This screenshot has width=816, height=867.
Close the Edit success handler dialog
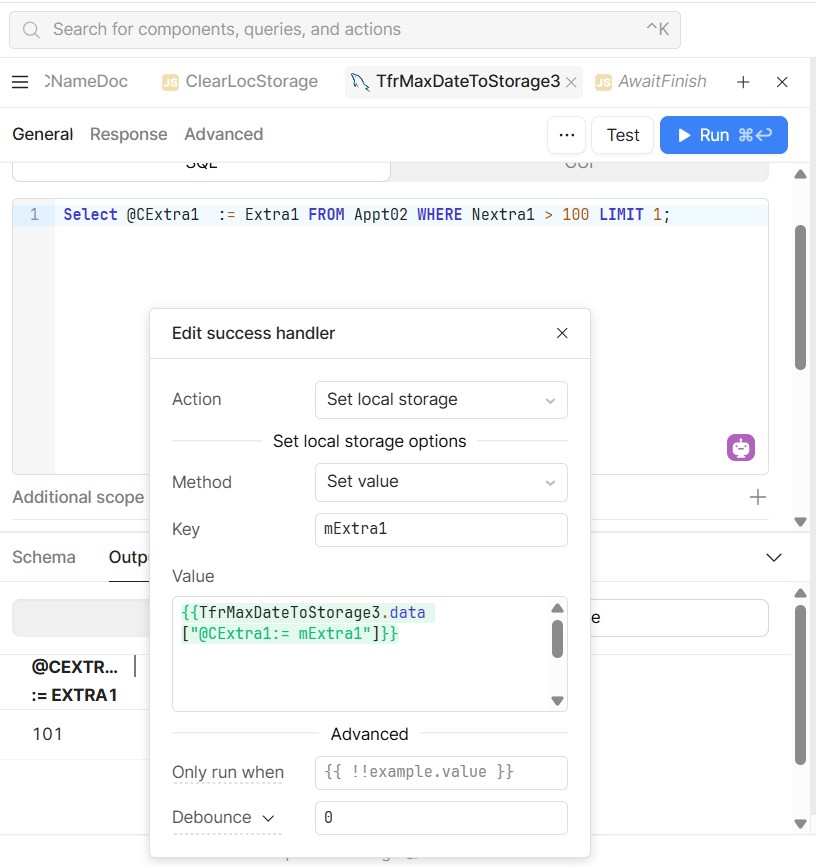[x=562, y=333]
